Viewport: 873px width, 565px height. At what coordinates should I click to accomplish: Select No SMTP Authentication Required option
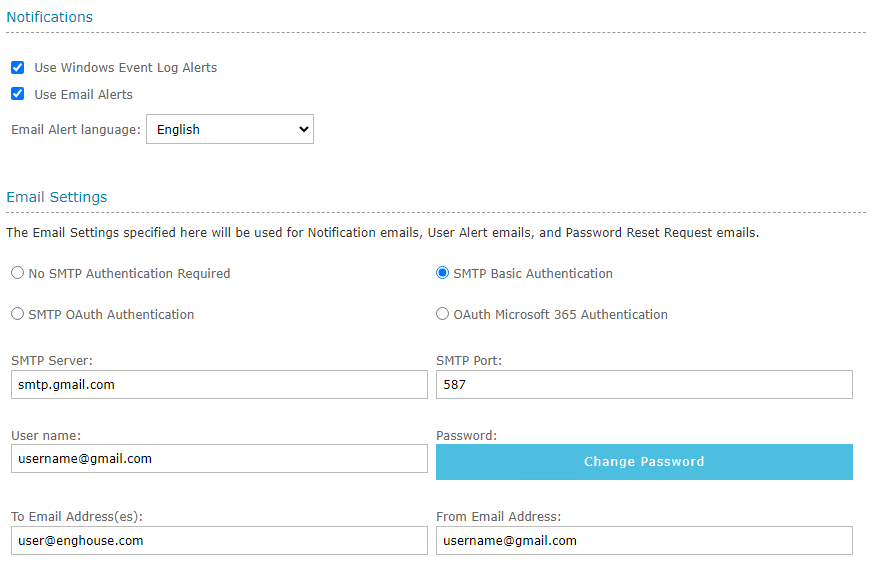click(x=18, y=273)
